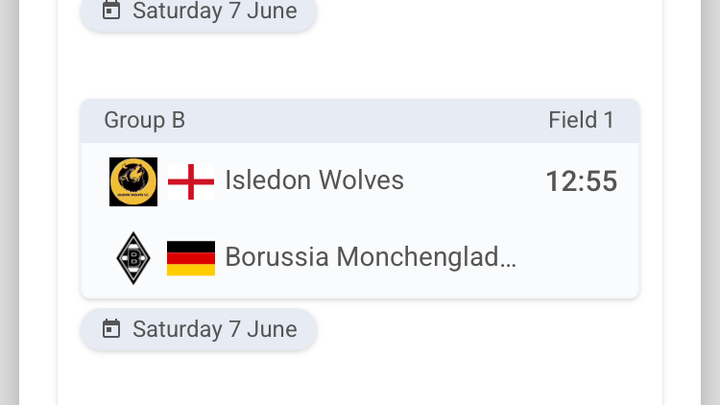Select the Field 1 label
The height and width of the screenshot is (405, 720).
click(581, 120)
